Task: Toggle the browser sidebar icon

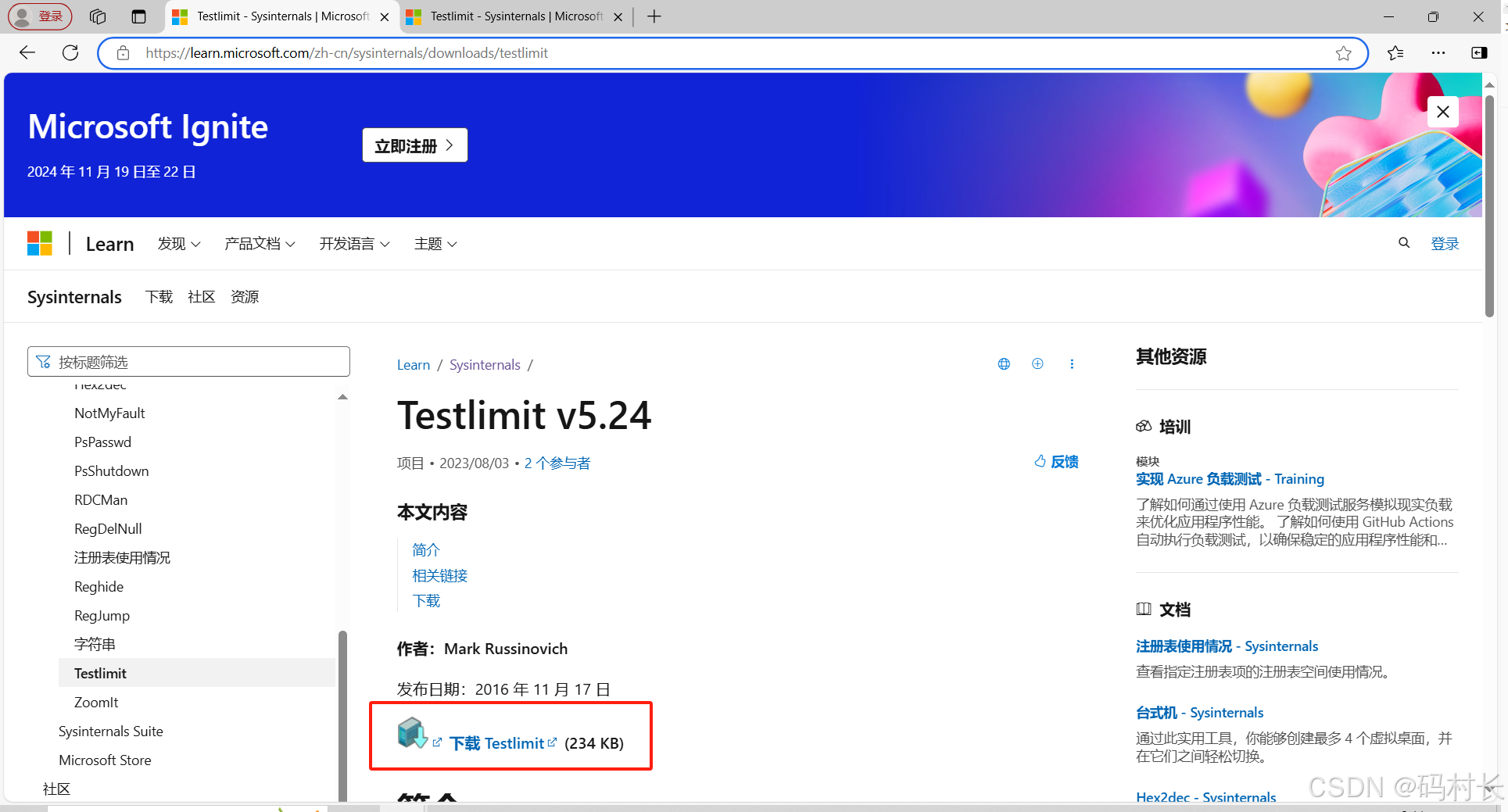Action: pos(1479,53)
